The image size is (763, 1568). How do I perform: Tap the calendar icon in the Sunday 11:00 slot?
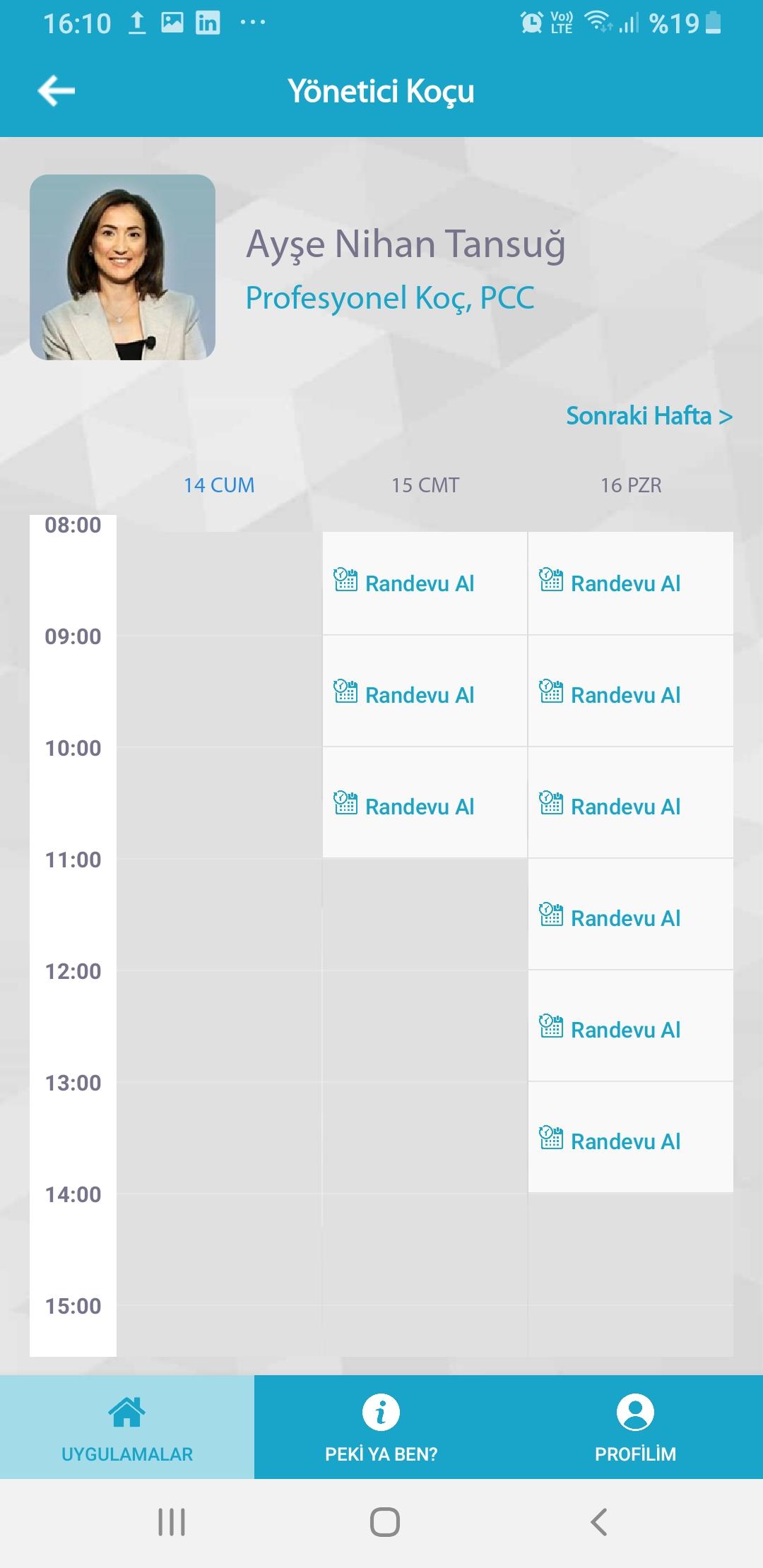[551, 915]
